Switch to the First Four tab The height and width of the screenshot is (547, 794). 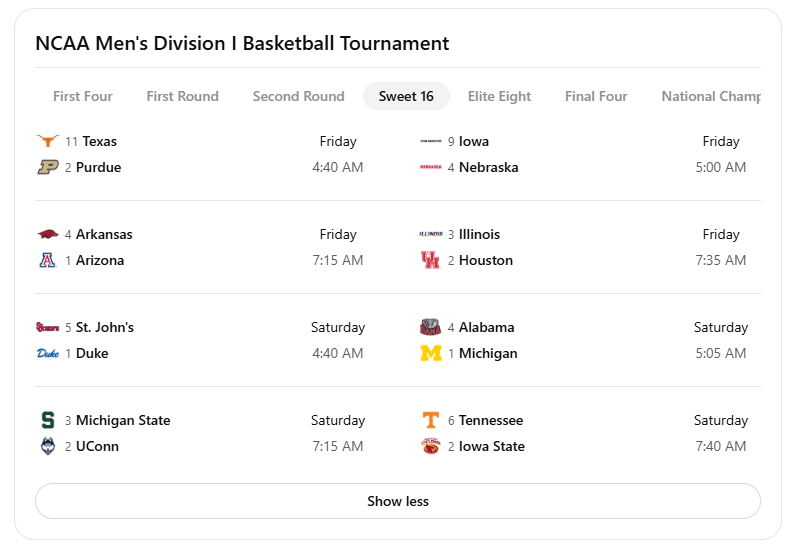point(83,96)
